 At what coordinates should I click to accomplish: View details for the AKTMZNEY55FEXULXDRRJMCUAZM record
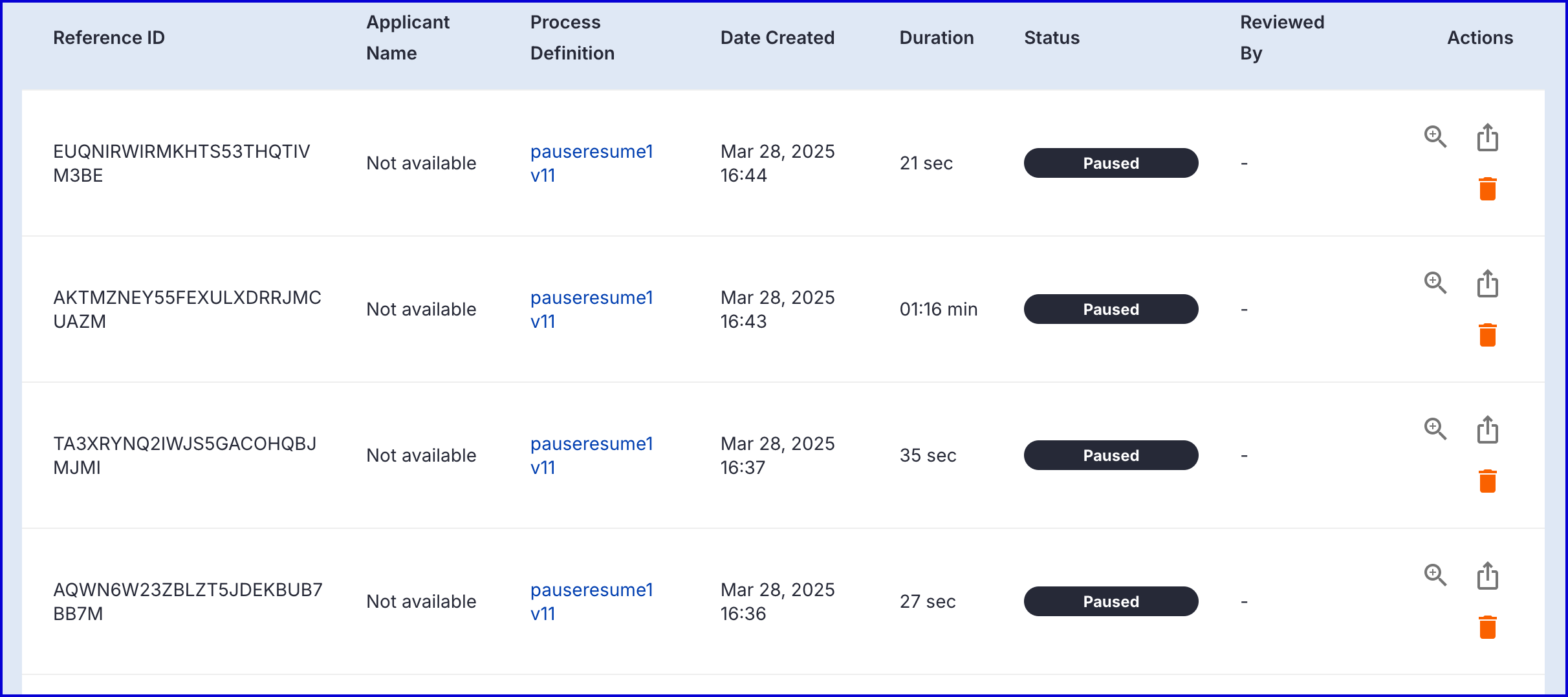1435,283
